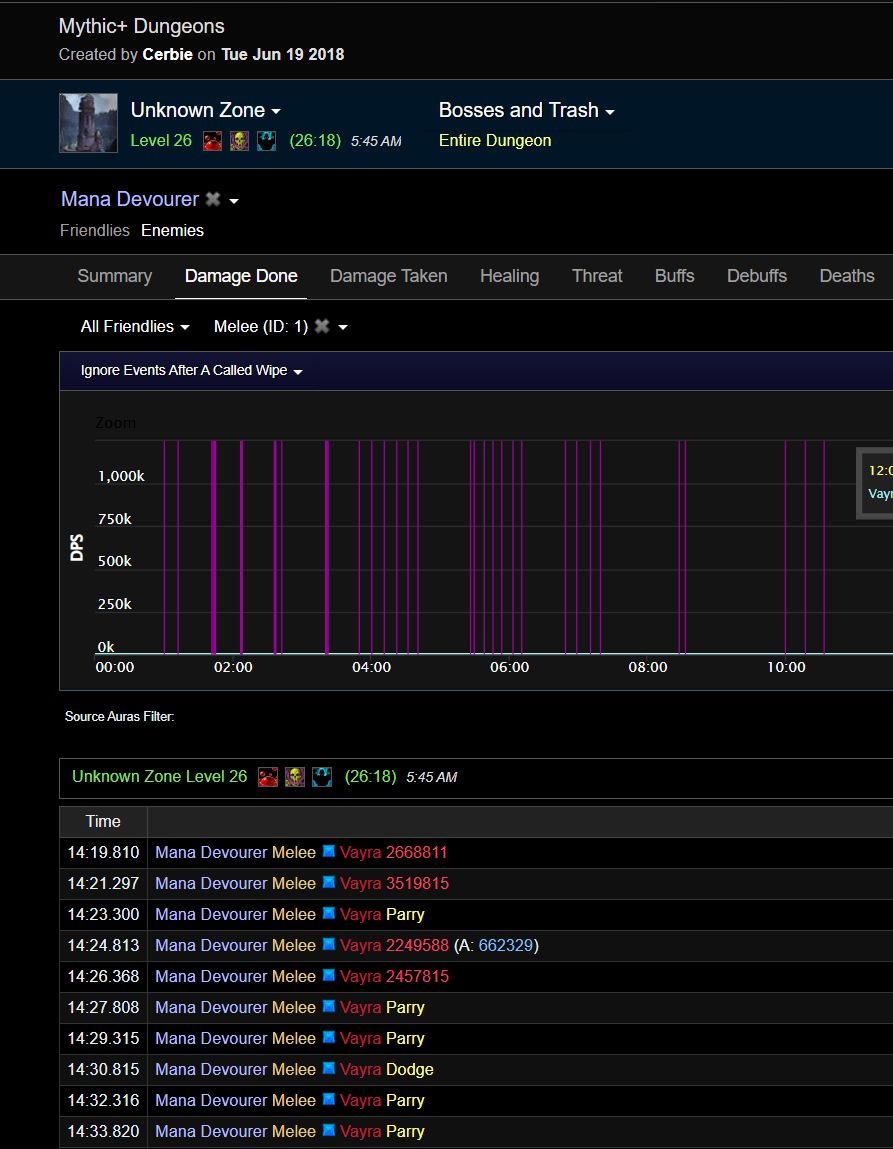
Task: Switch to Friendlies view
Action: (95, 231)
